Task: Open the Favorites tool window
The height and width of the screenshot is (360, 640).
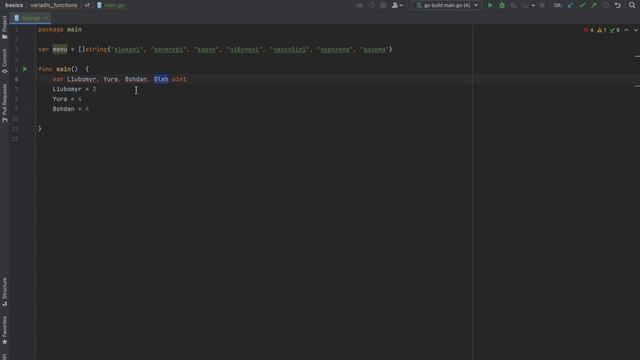Action: point(4,330)
